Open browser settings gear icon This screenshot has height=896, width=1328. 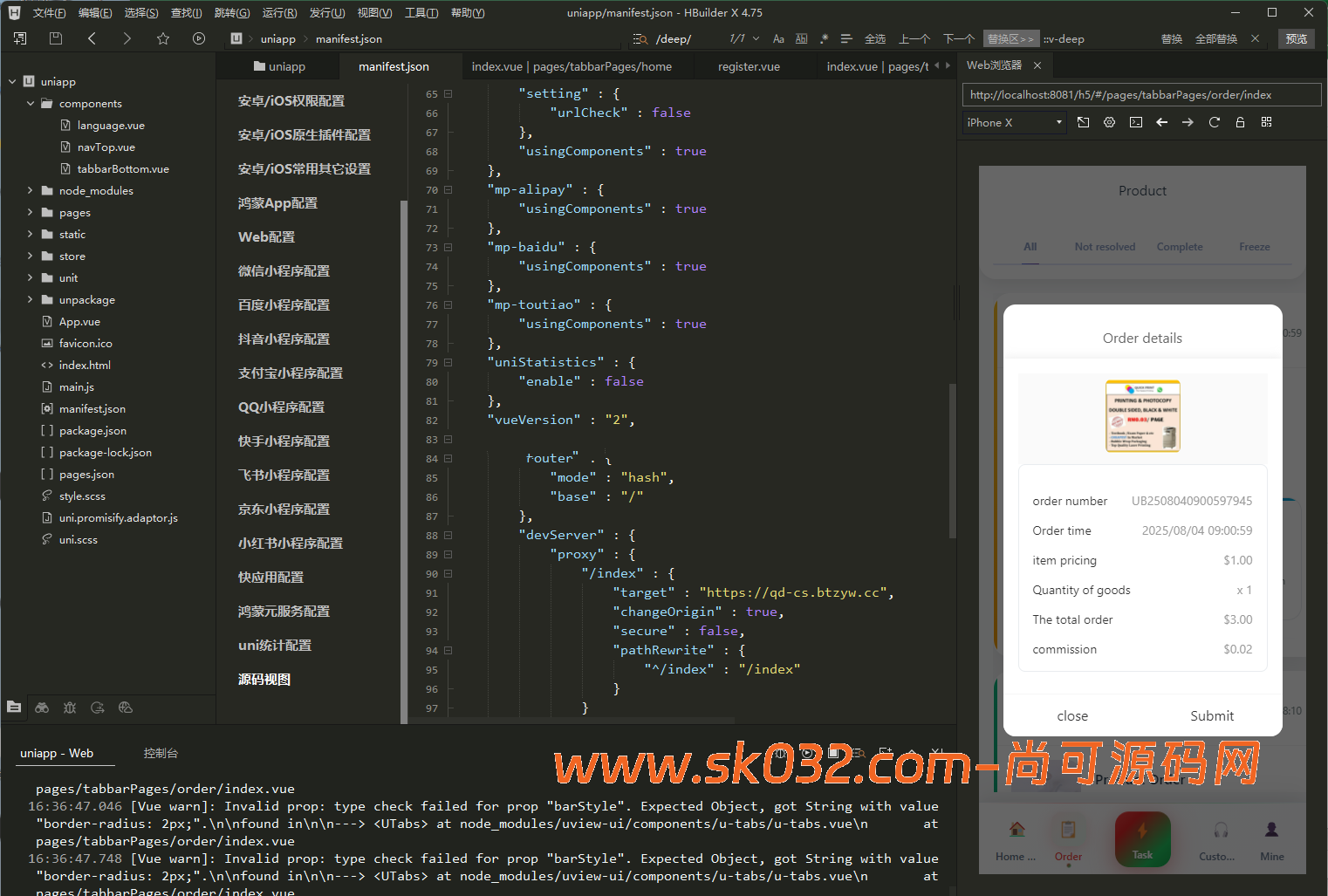click(1109, 123)
